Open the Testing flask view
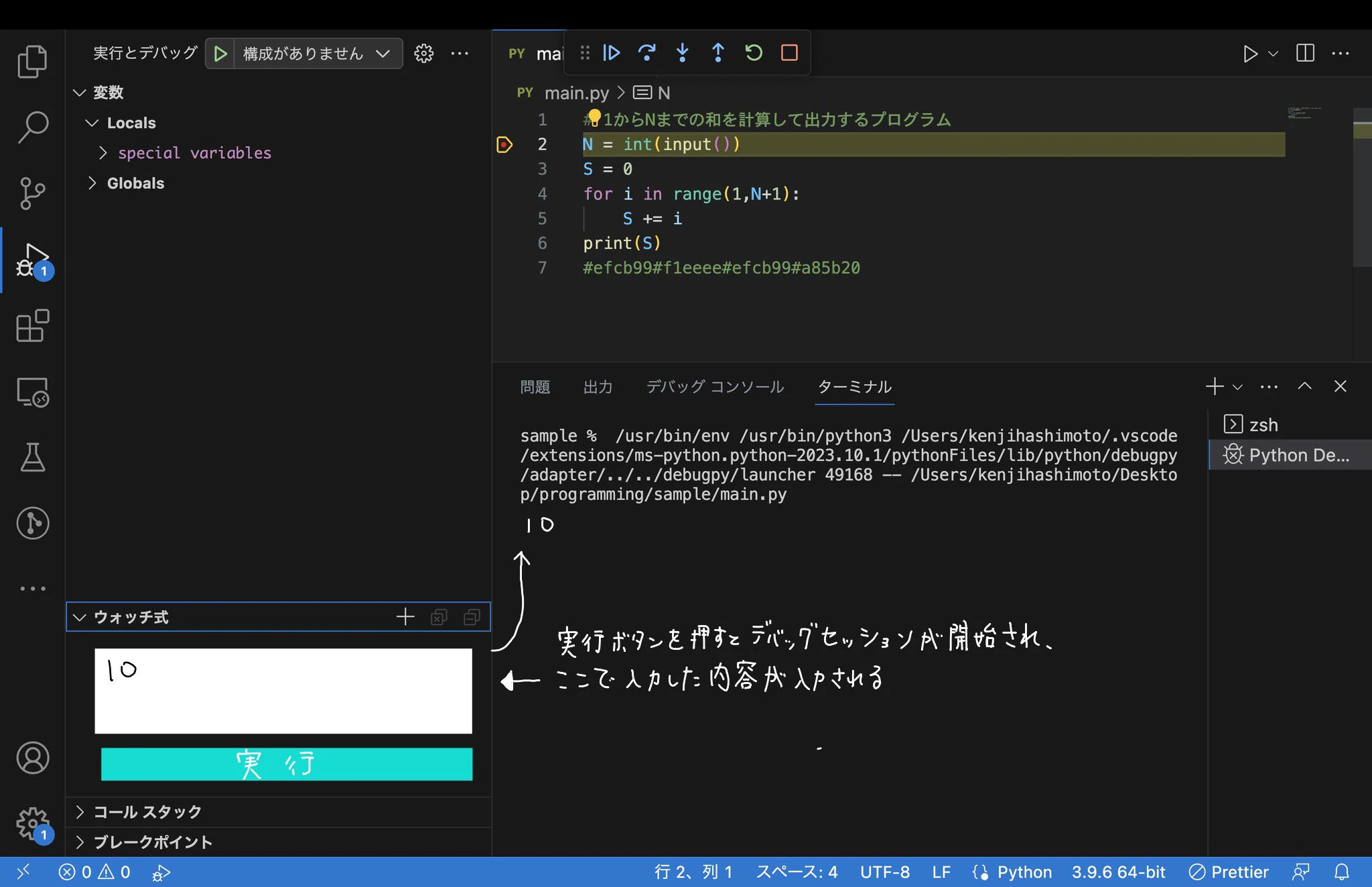 32,457
